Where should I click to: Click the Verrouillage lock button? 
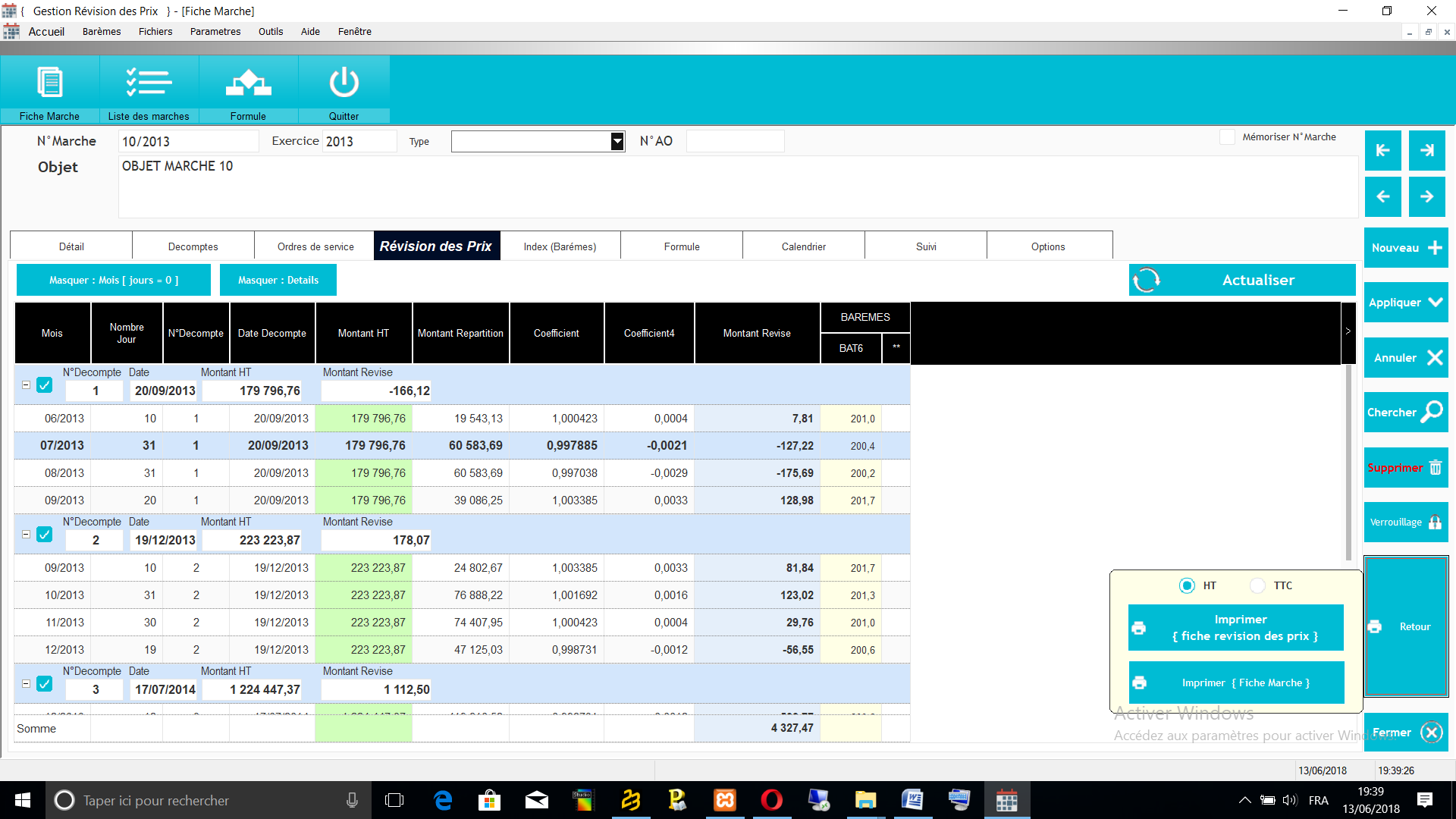(1405, 522)
